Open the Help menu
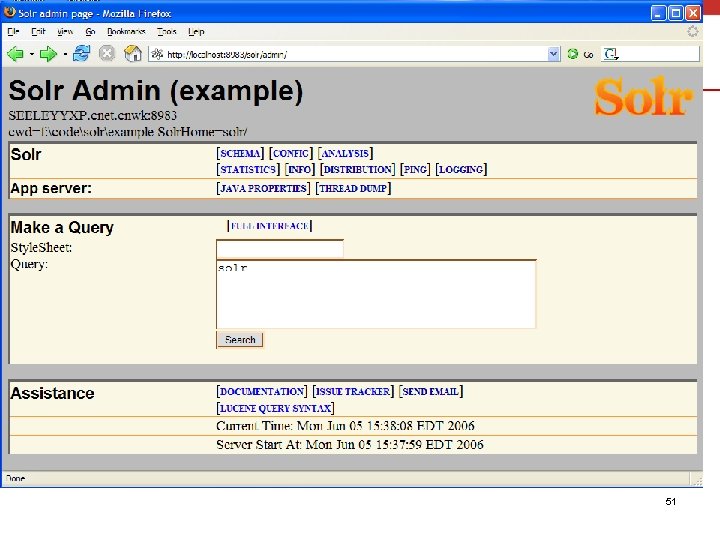This screenshot has height=540, width=720. pyautogui.click(x=196, y=32)
